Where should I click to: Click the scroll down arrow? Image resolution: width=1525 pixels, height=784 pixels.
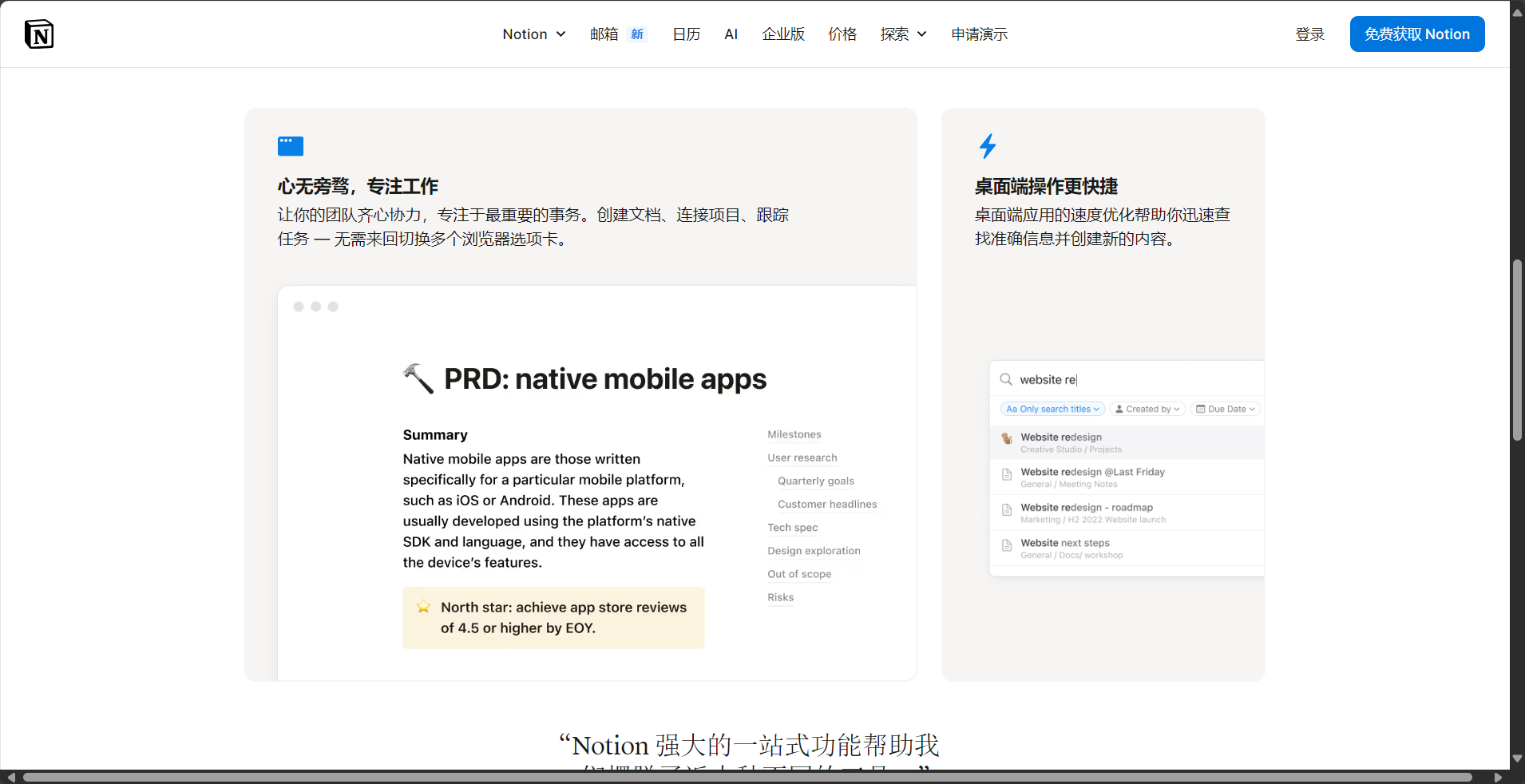(1517, 758)
